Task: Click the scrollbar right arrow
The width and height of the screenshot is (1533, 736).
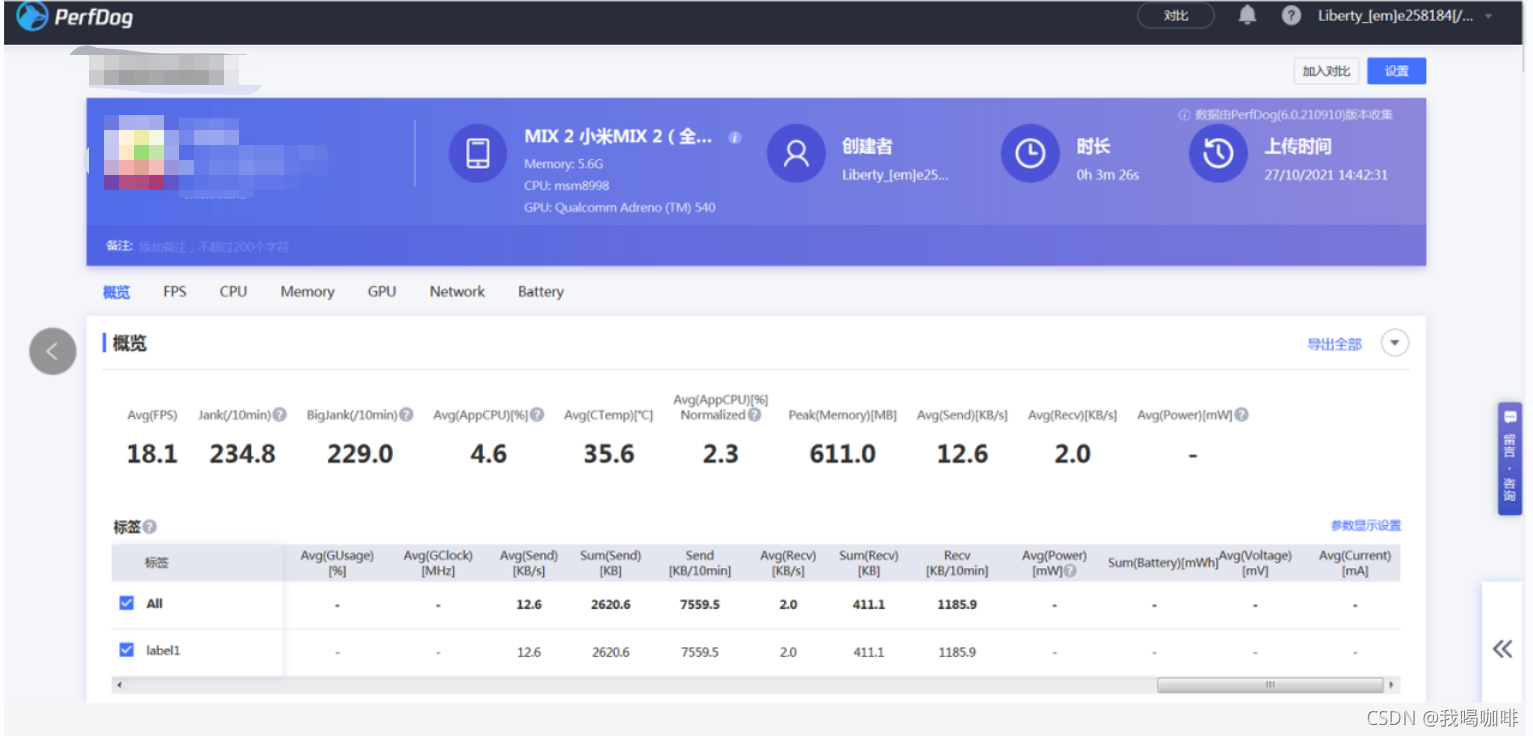Action: [1391, 685]
